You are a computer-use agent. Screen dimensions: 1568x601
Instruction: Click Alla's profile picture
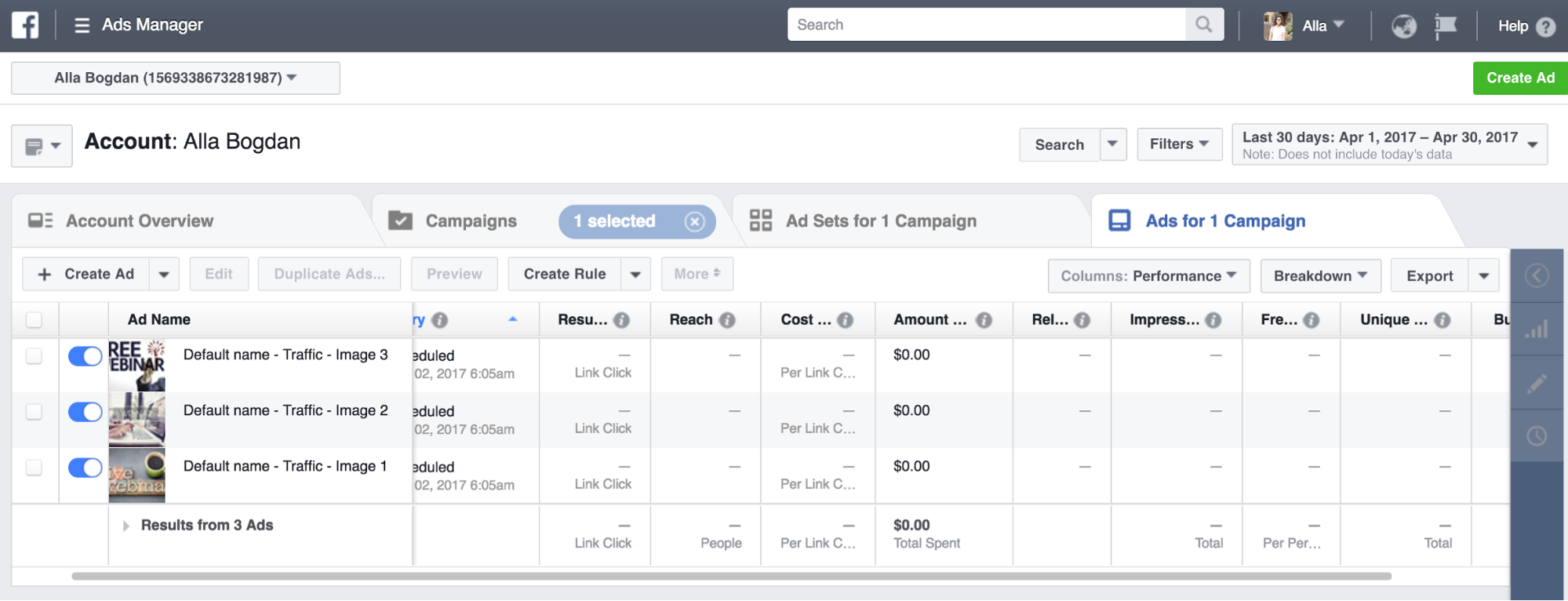[x=1278, y=26]
